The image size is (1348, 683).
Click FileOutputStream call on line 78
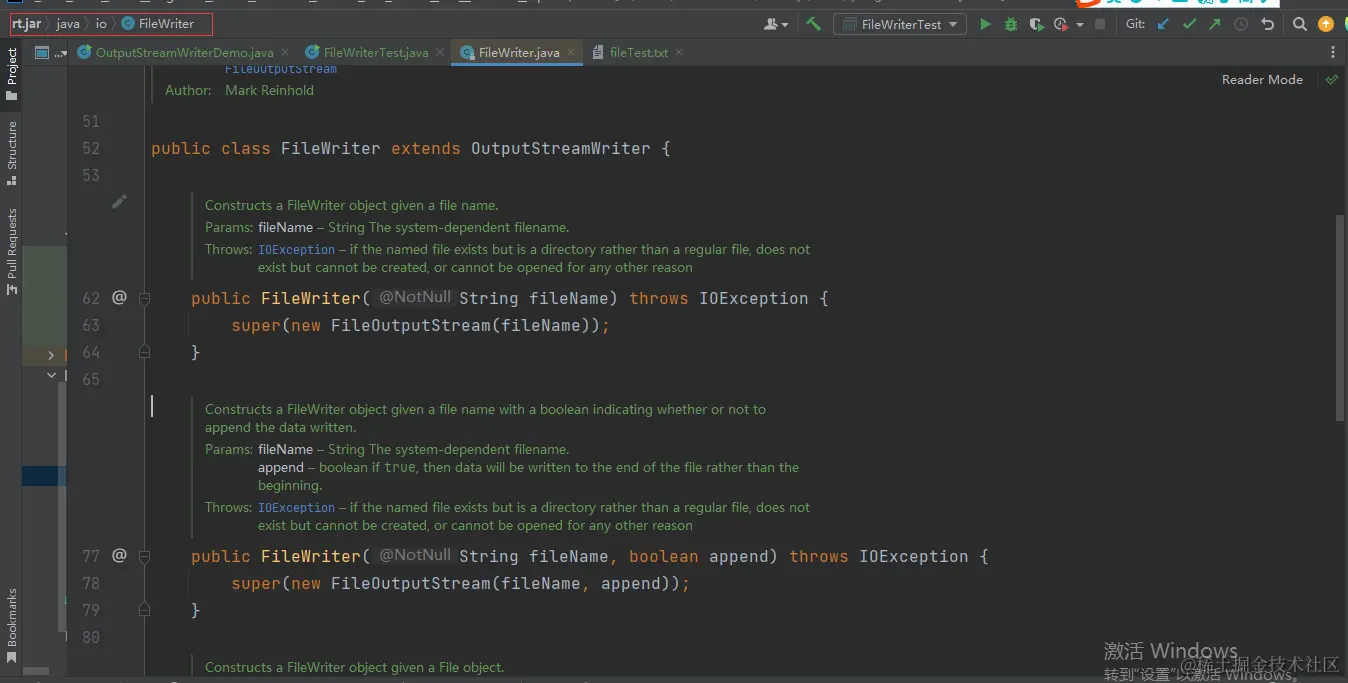coord(410,583)
